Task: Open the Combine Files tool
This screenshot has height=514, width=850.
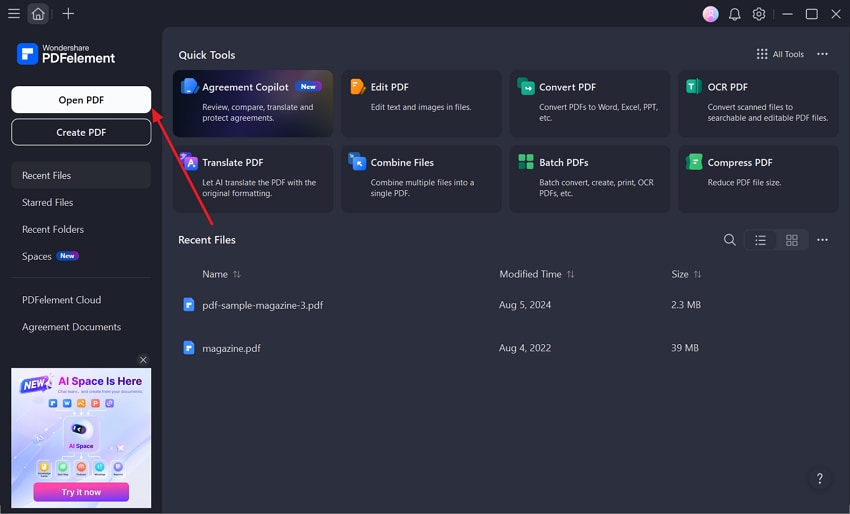Action: [x=421, y=178]
